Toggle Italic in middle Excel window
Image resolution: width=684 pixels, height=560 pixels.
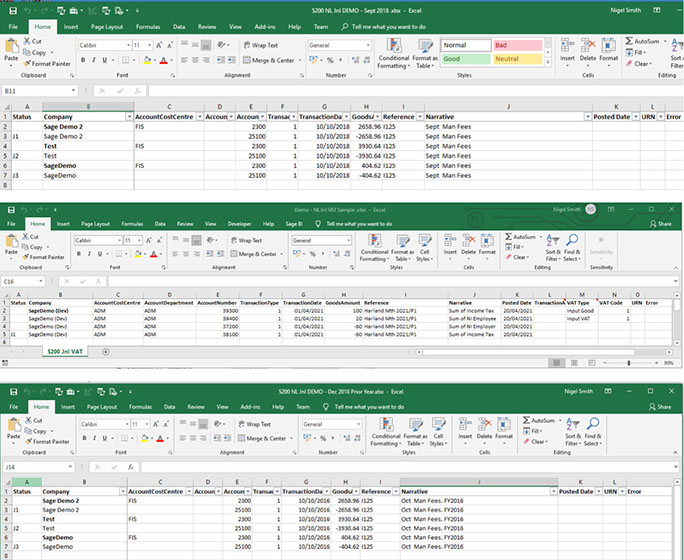89,254
